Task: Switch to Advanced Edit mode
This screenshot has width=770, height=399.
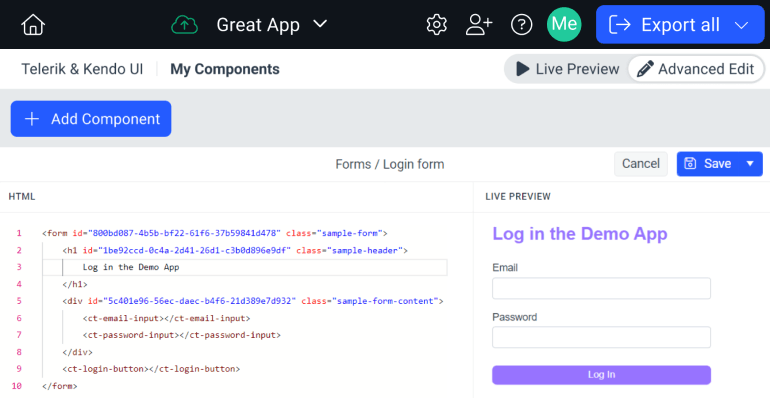Action: click(x=695, y=69)
